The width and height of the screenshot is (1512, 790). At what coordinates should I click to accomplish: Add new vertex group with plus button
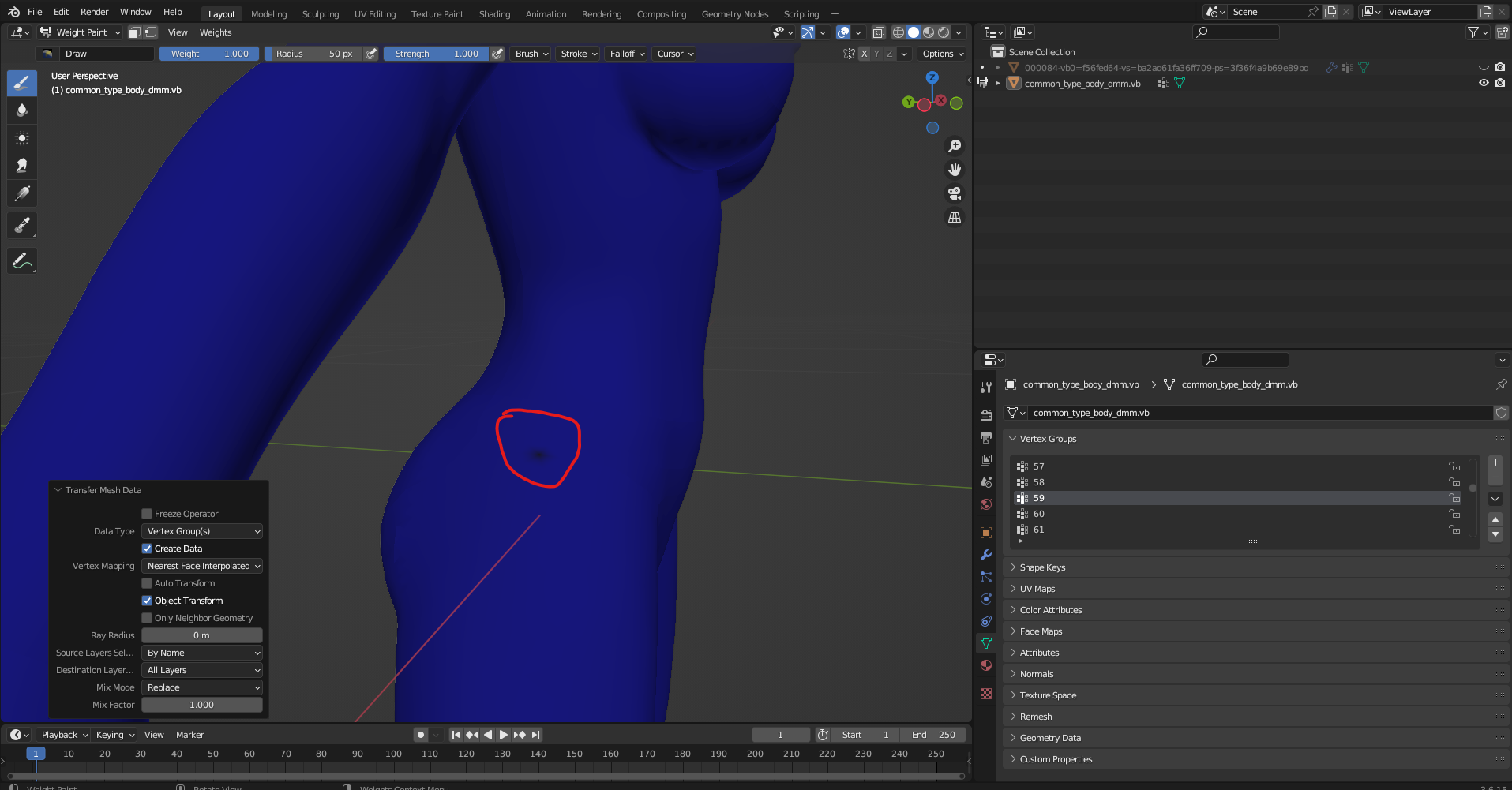click(x=1495, y=462)
